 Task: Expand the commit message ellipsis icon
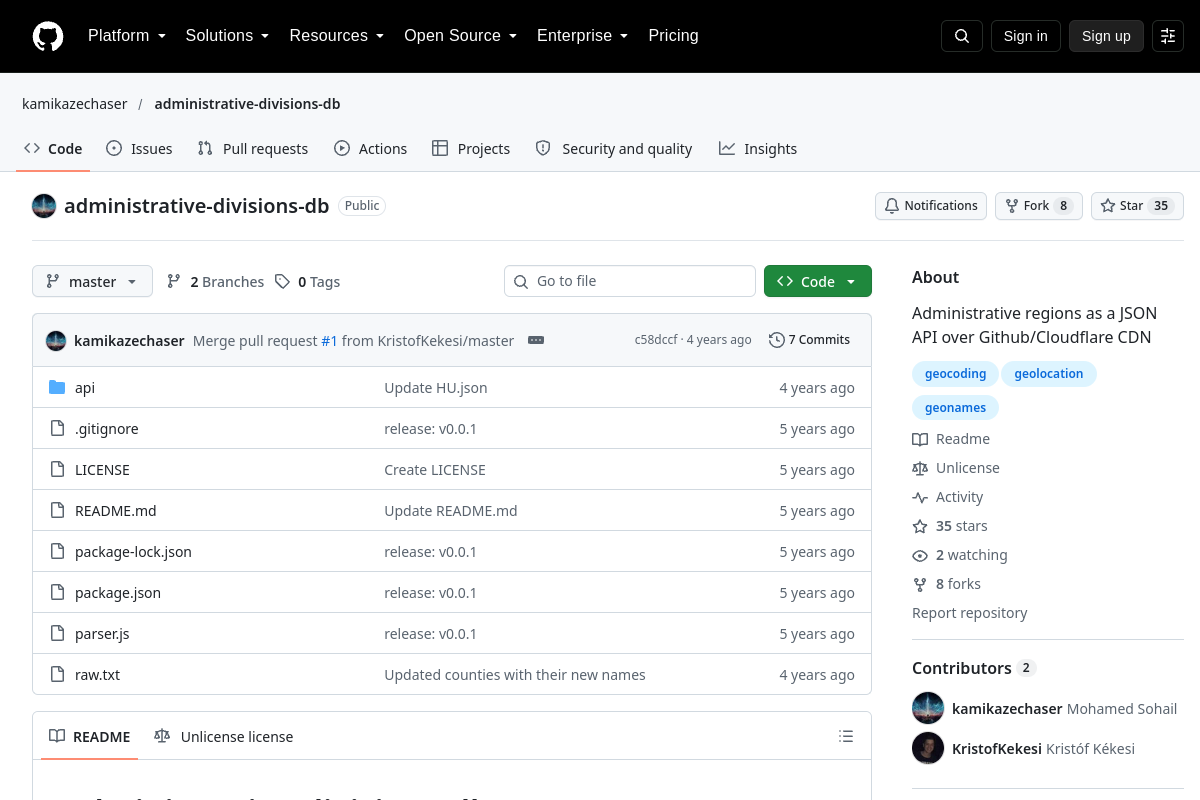coord(536,340)
